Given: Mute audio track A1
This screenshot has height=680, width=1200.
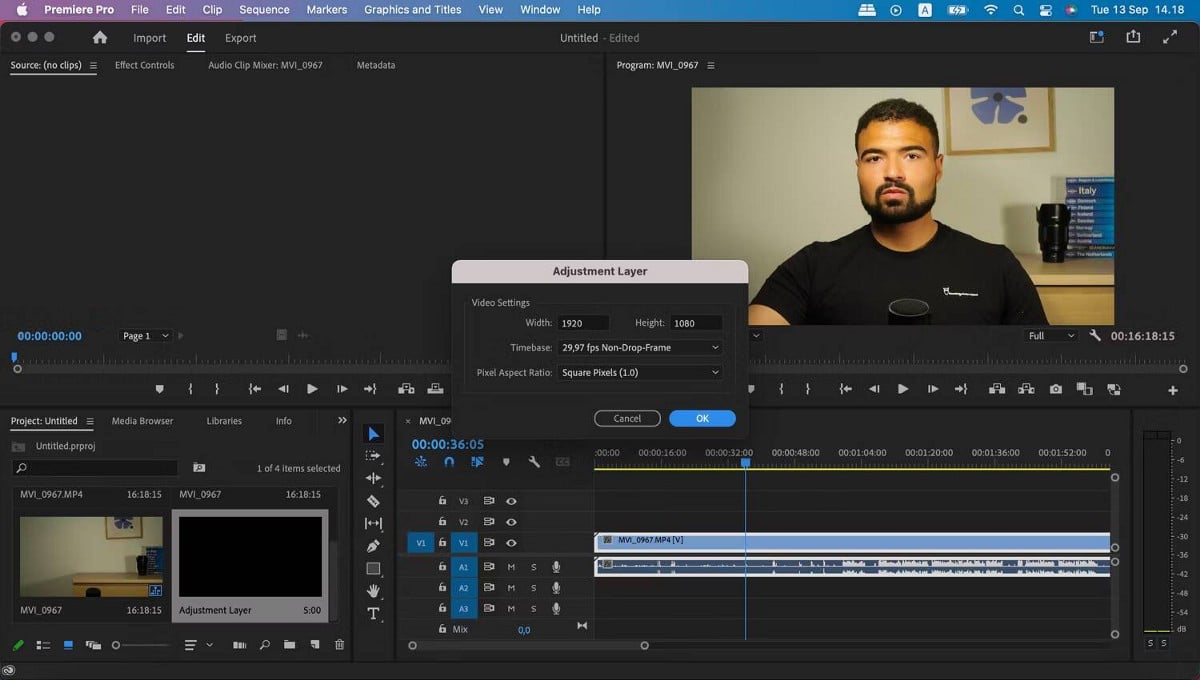Looking at the screenshot, I should coord(511,567).
